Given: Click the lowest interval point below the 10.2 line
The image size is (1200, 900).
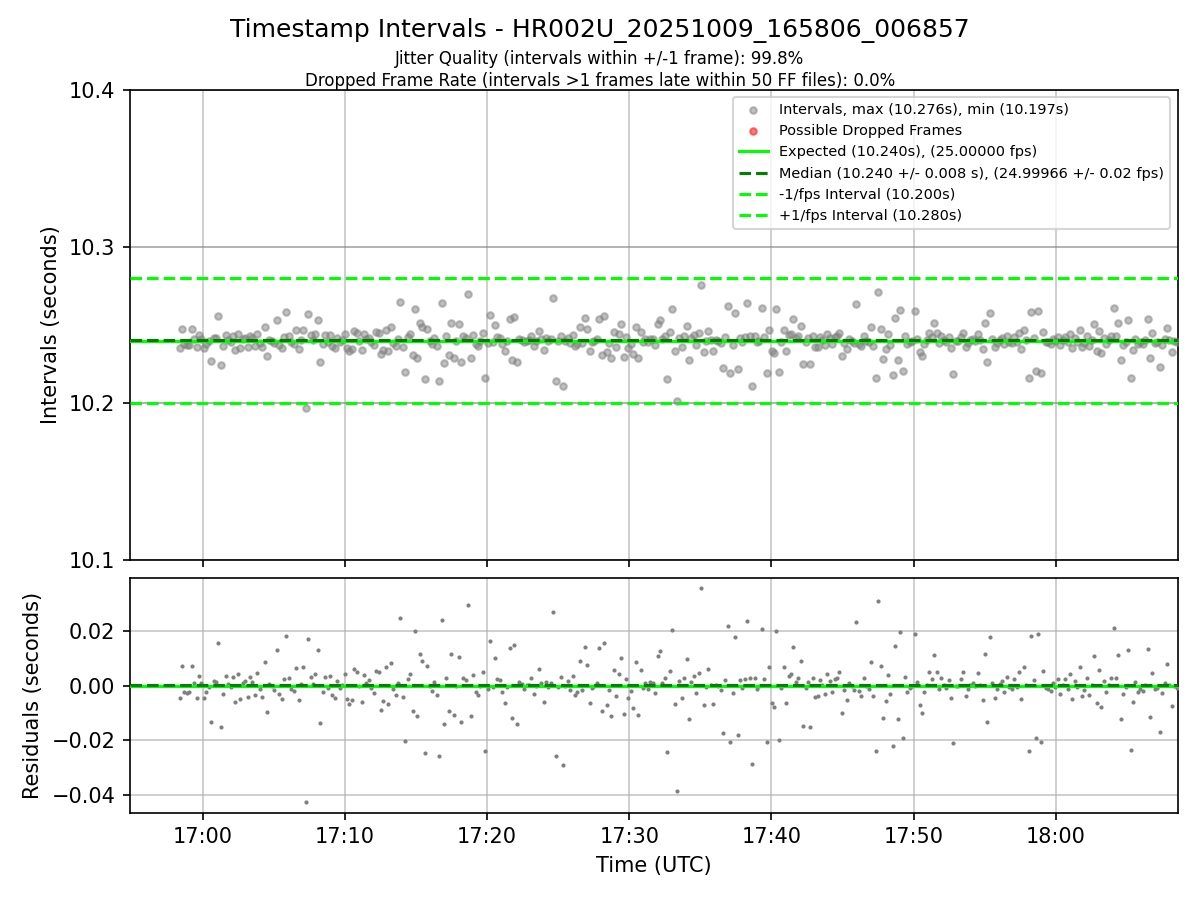Looking at the screenshot, I should click(x=306, y=408).
